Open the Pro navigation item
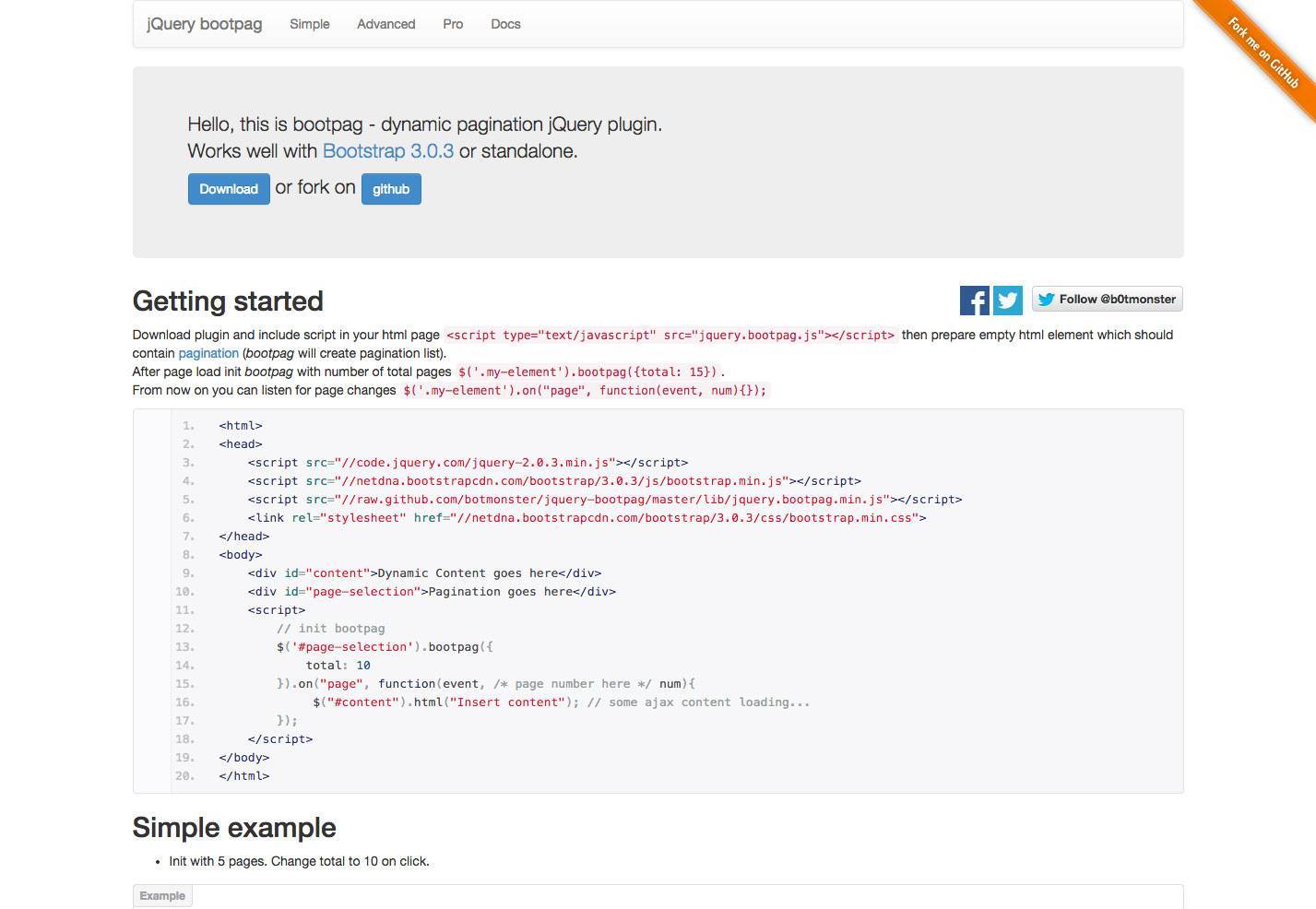Image resolution: width=1316 pixels, height=909 pixels. (453, 24)
